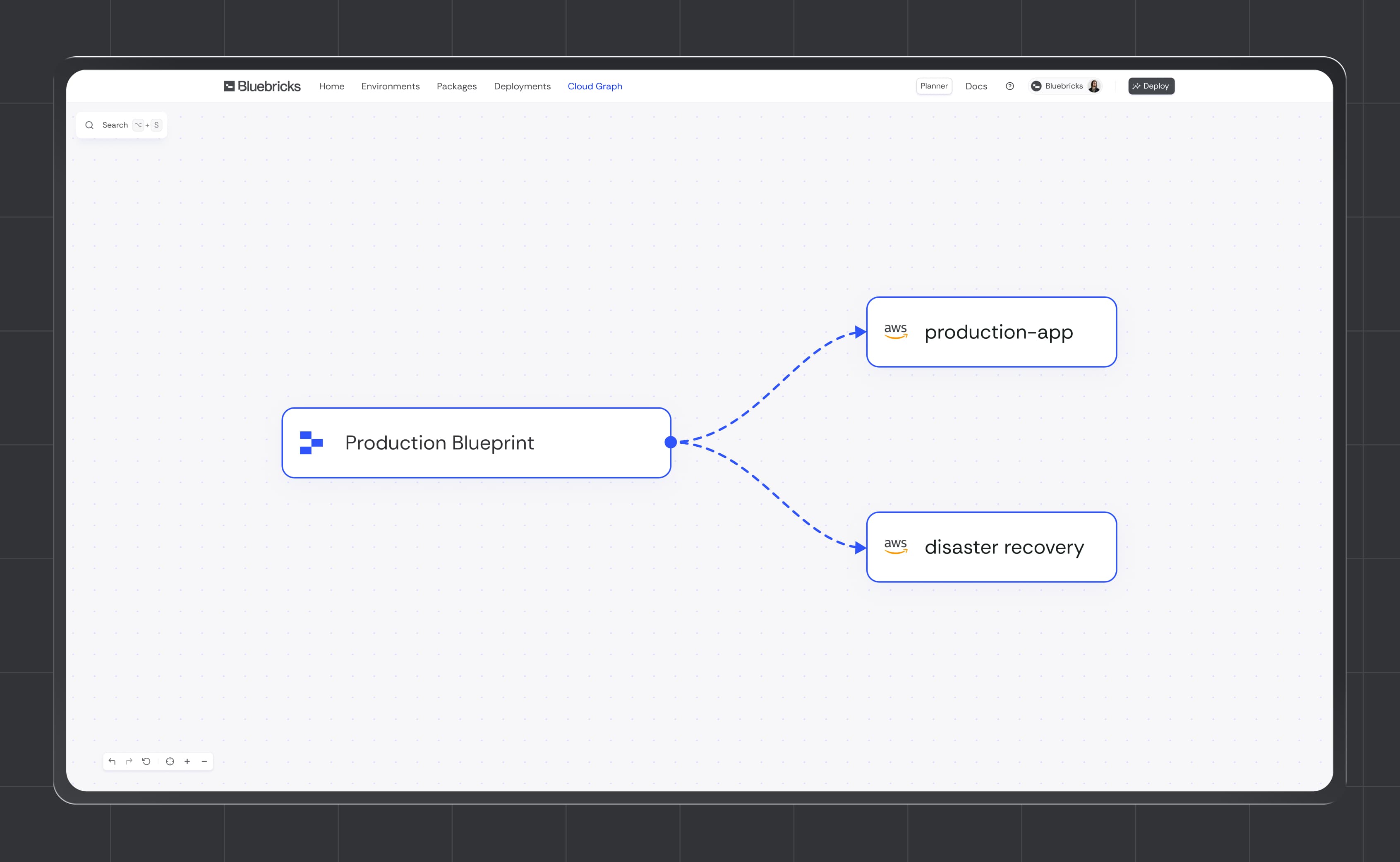Image resolution: width=1400 pixels, height=862 pixels.
Task: Click the redo arrow in canvas controls
Action: pyautogui.click(x=129, y=761)
